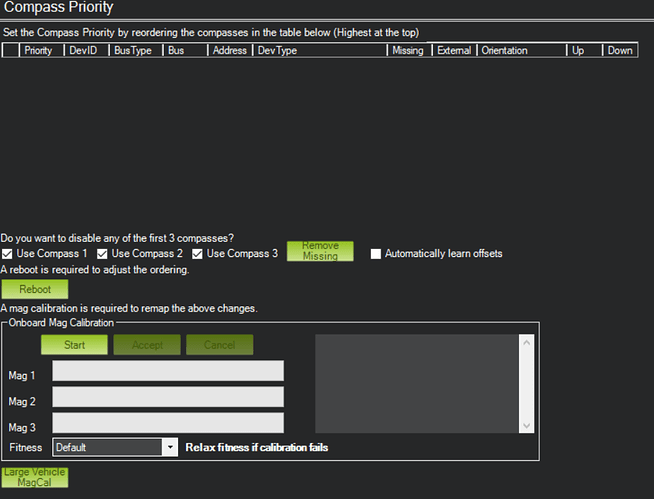Click the Mag 1 progress bar
Screen dimensions: 654x499
point(168,371)
